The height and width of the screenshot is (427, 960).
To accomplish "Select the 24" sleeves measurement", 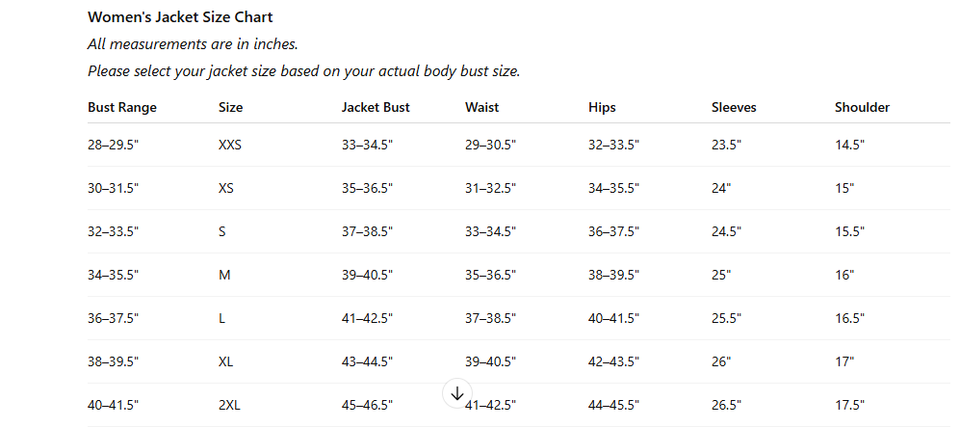I will (721, 188).
